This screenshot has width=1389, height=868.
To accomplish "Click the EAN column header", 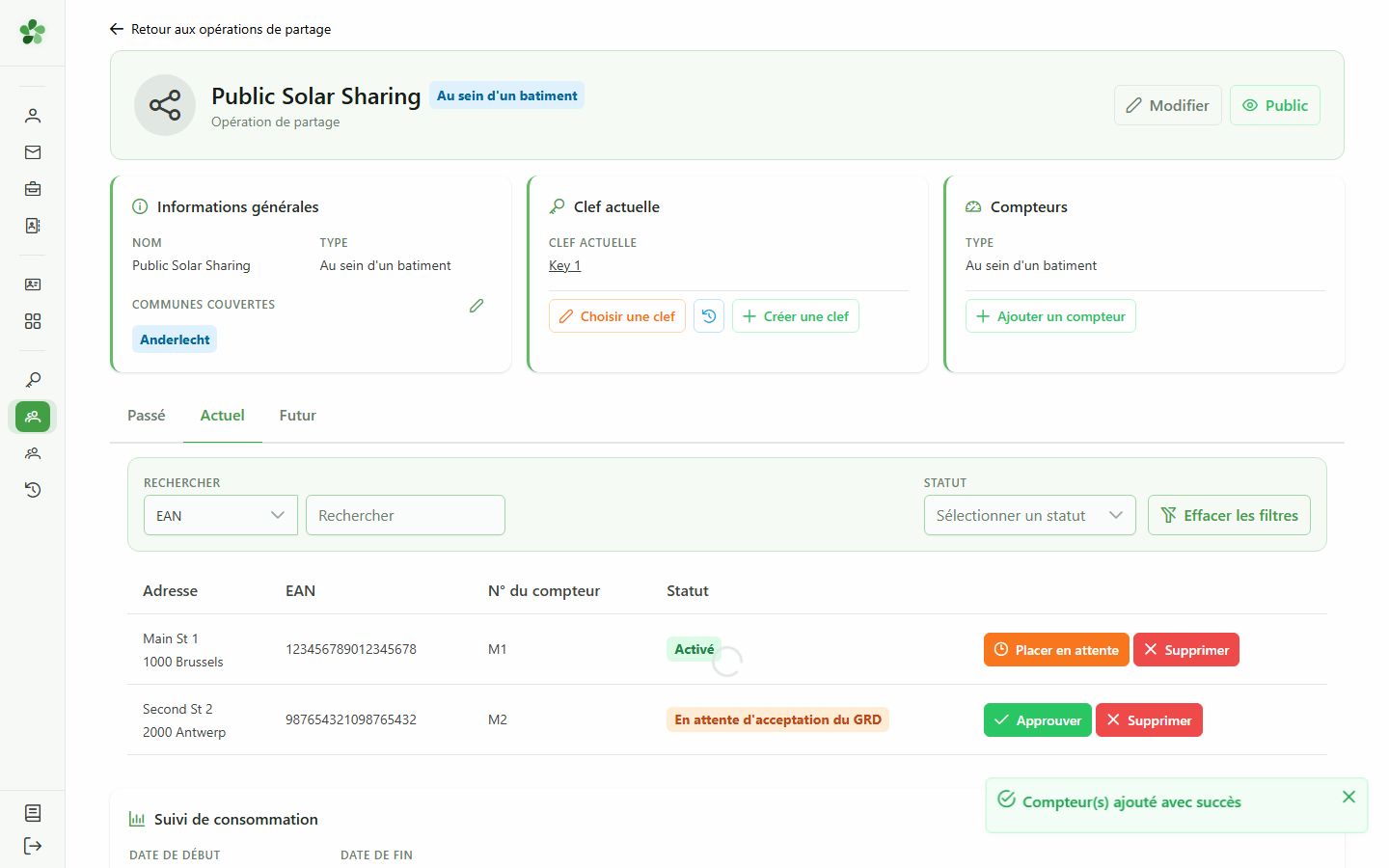I will (x=300, y=590).
